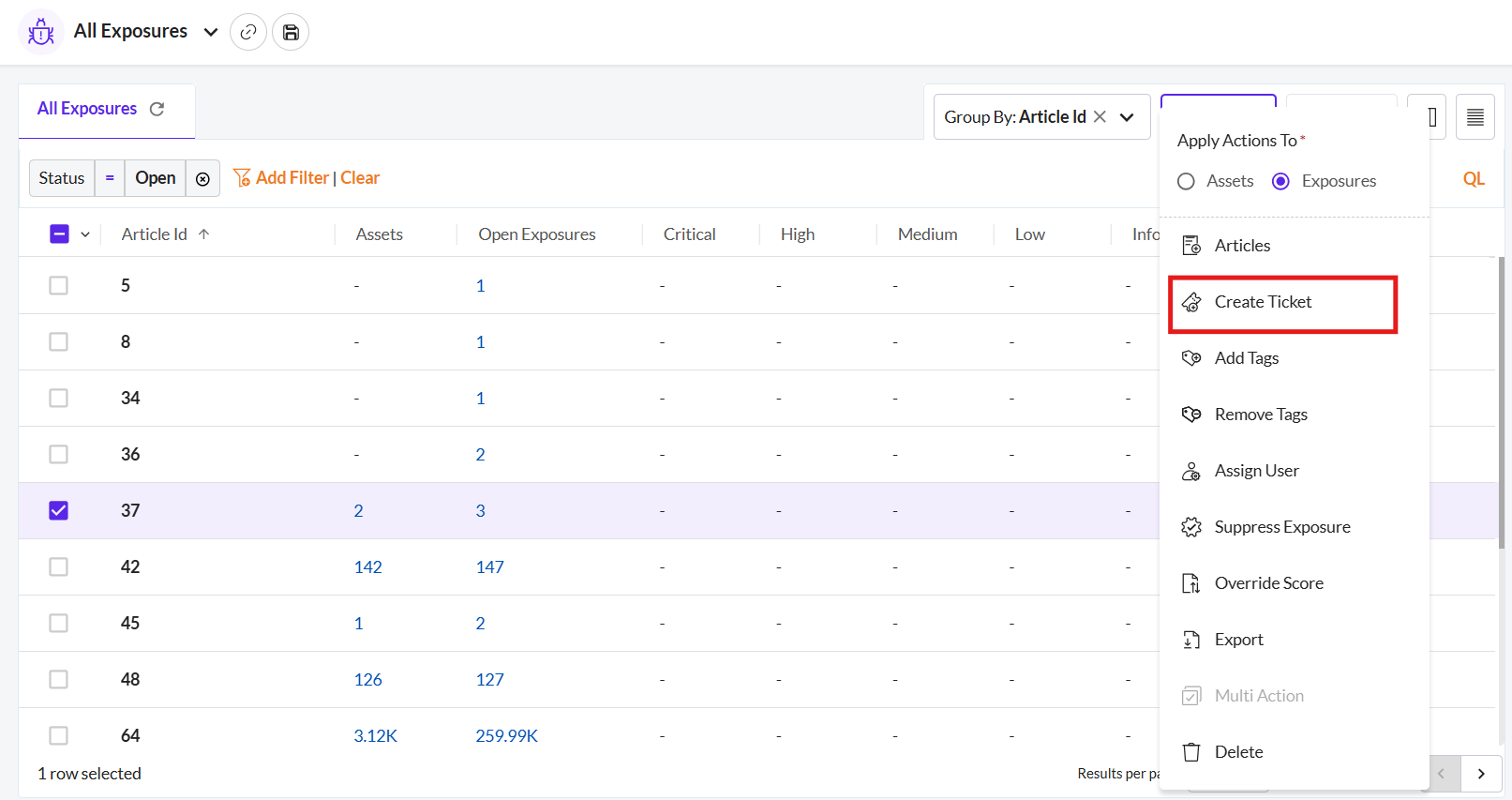
Task: Change the Status filter operator
Action: pos(110,178)
